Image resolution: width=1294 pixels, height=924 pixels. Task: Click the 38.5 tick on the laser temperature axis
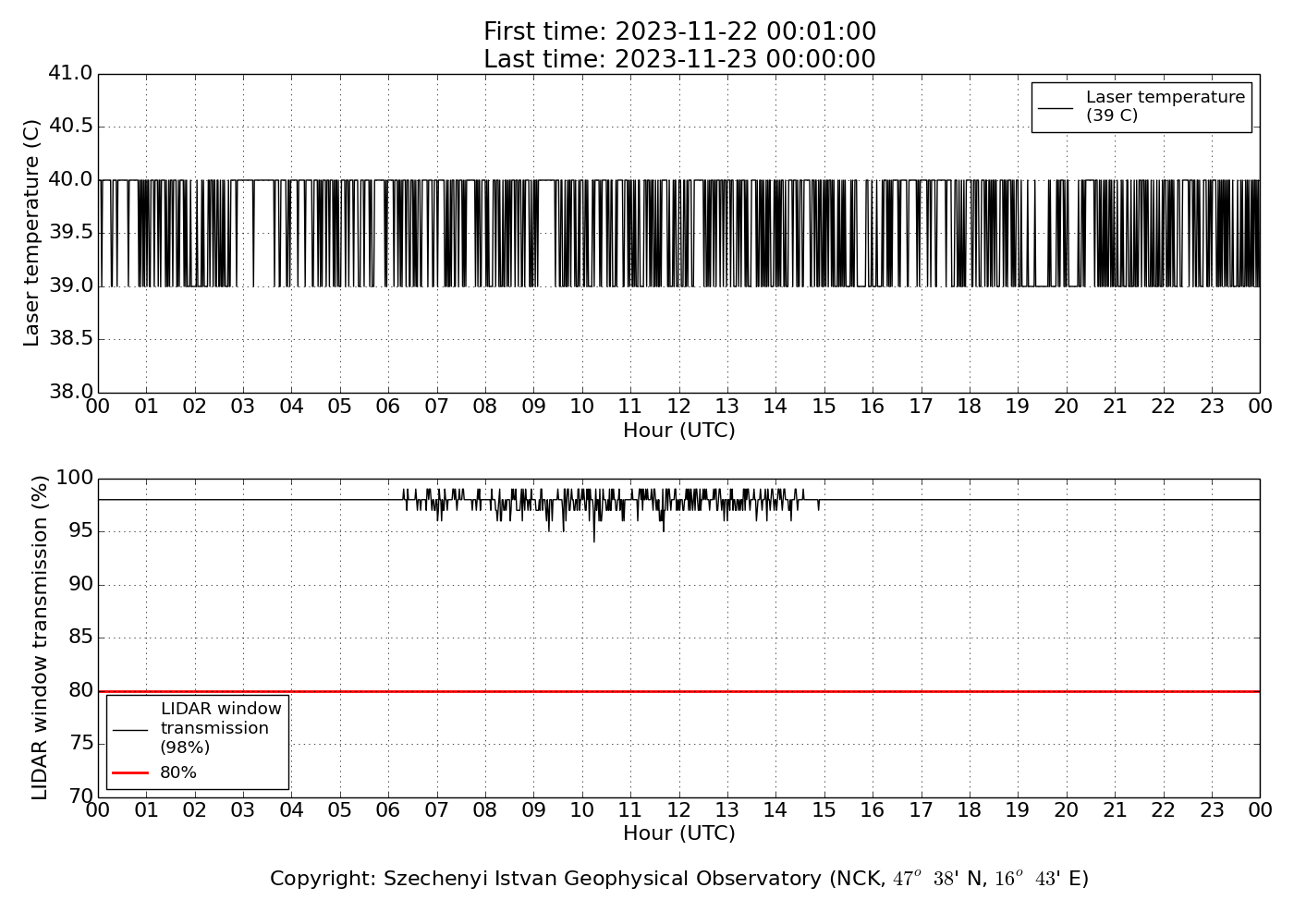(70, 339)
